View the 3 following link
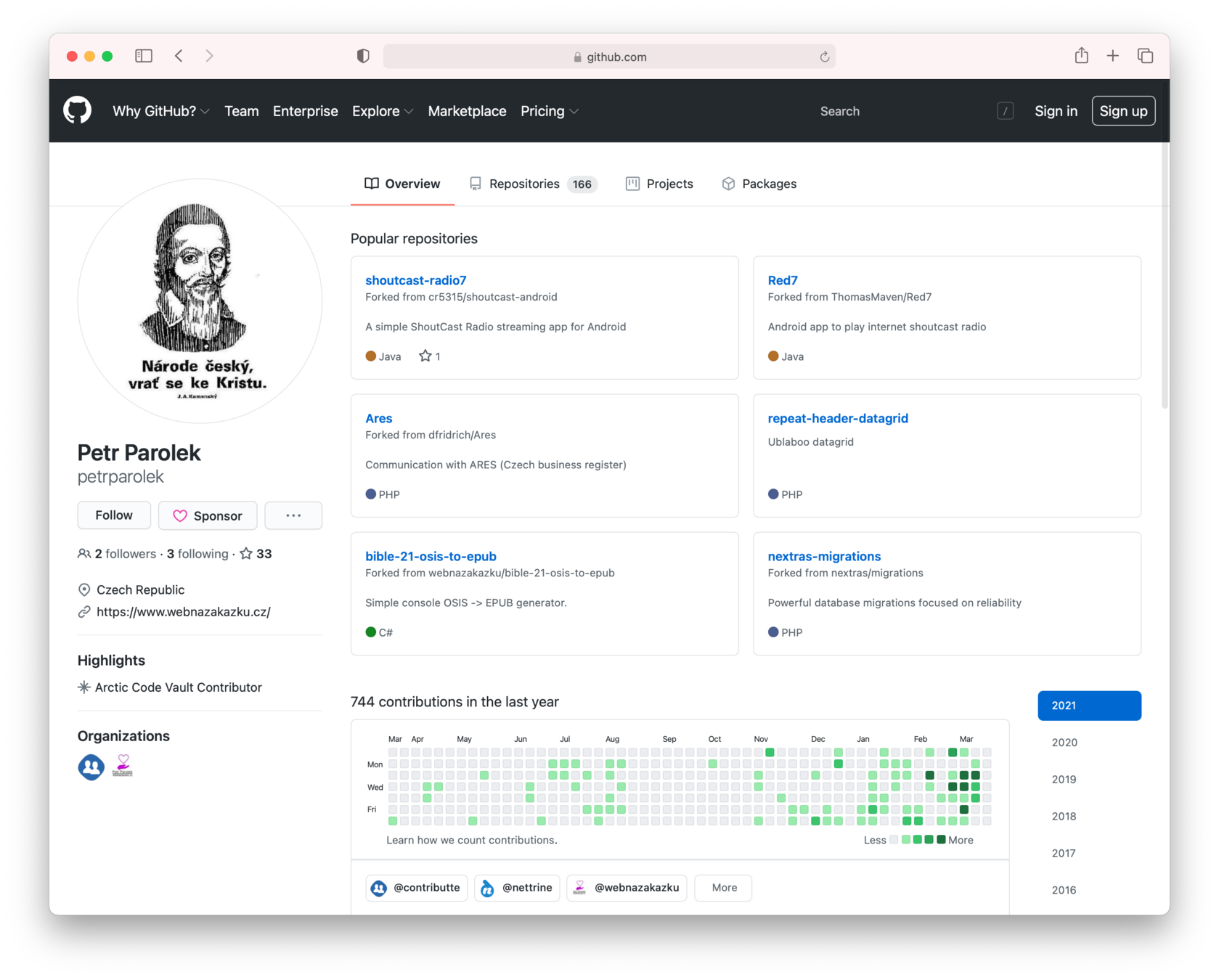This screenshot has height=980, width=1219. [197, 554]
